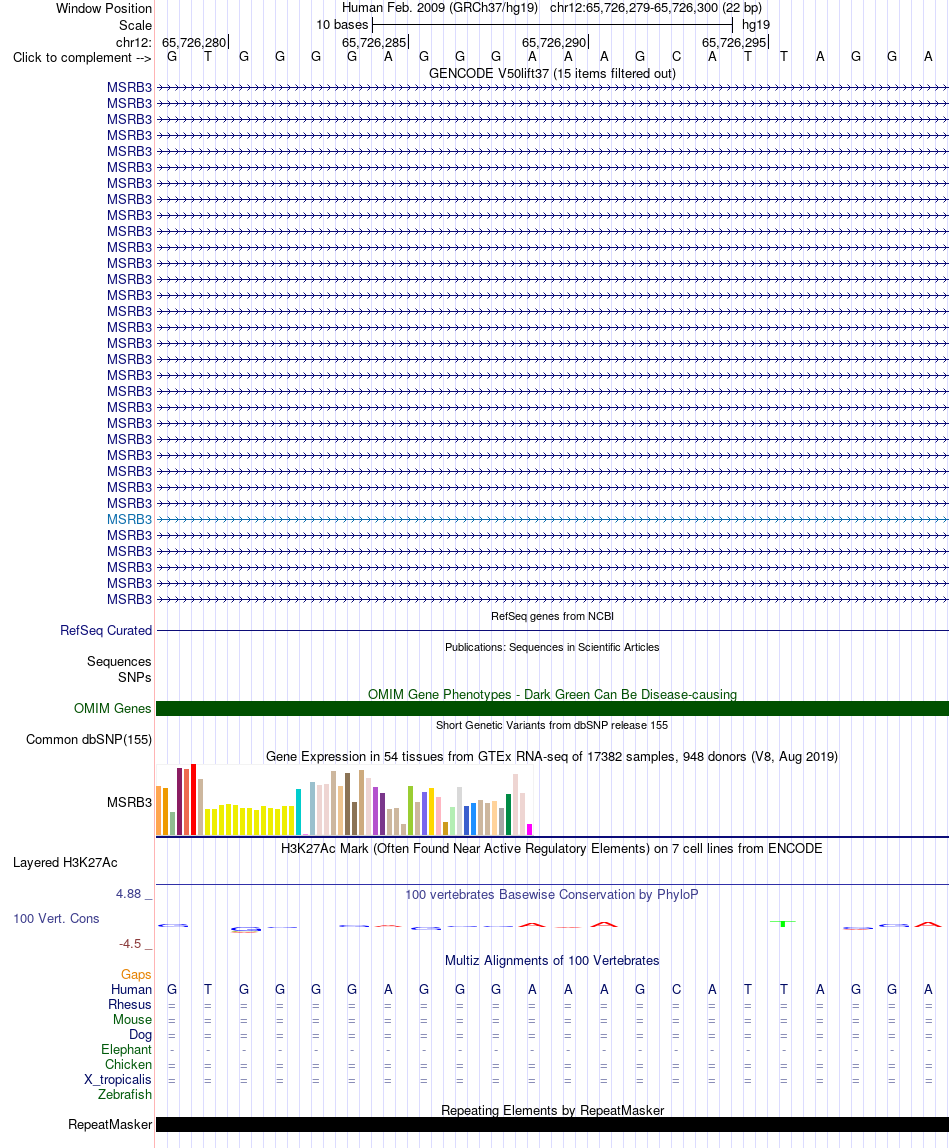950x1148 pixels.
Task: Click the hg19 assembly label beside the scale bar
Action: coord(756,24)
